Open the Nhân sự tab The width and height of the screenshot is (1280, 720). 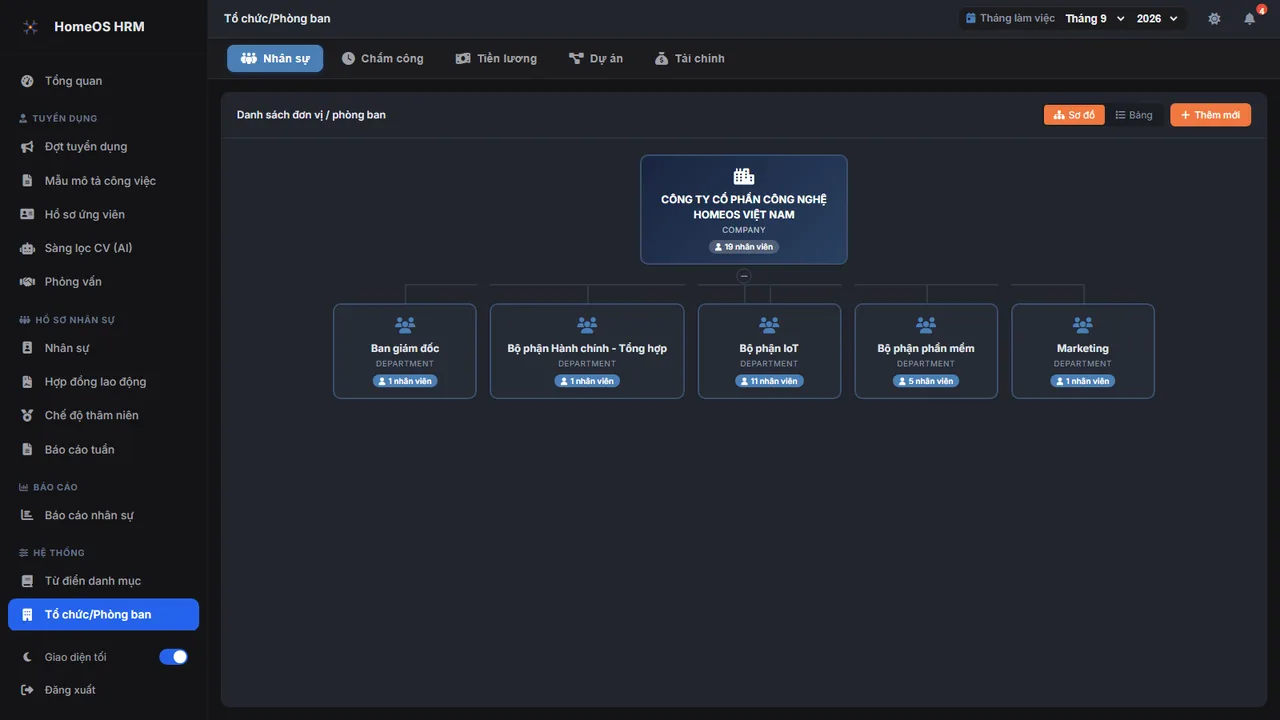coord(275,58)
